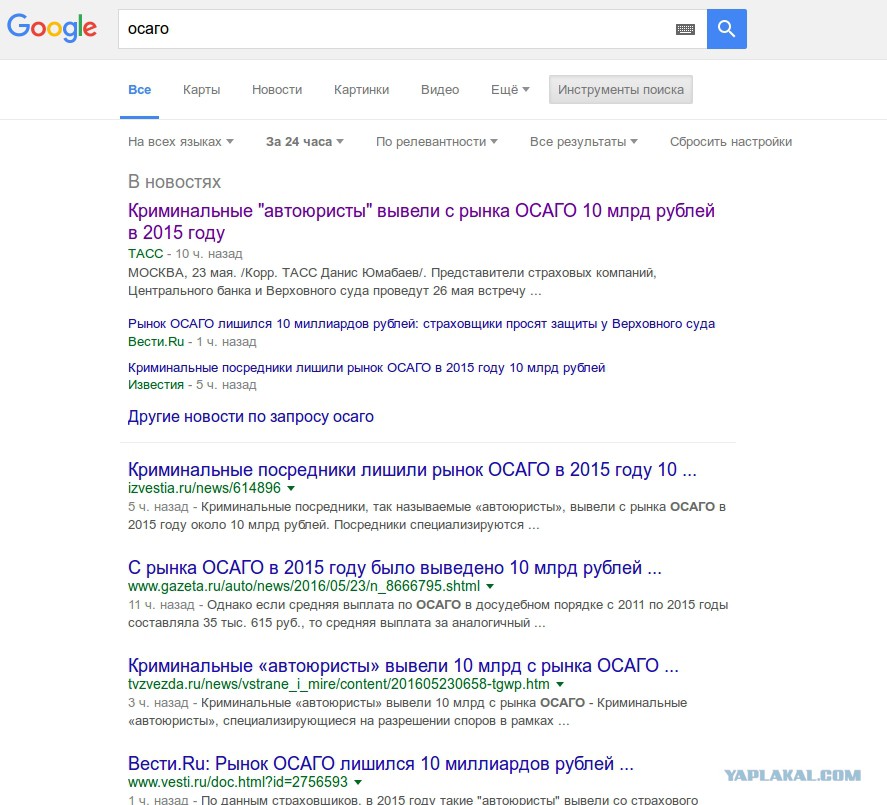Screen dimensions: 887x805
Task: Expand the arrow next to www.vesti.ru URL
Action: [x=358, y=782]
